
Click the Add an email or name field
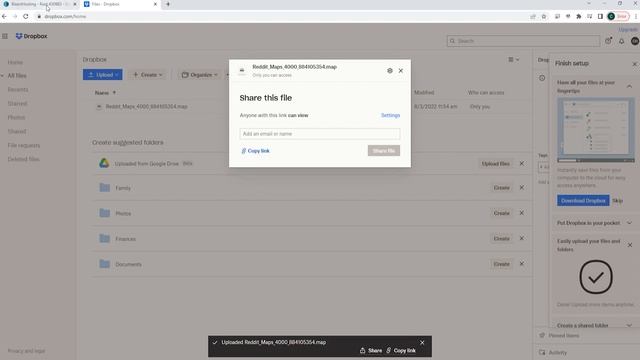[x=320, y=134]
